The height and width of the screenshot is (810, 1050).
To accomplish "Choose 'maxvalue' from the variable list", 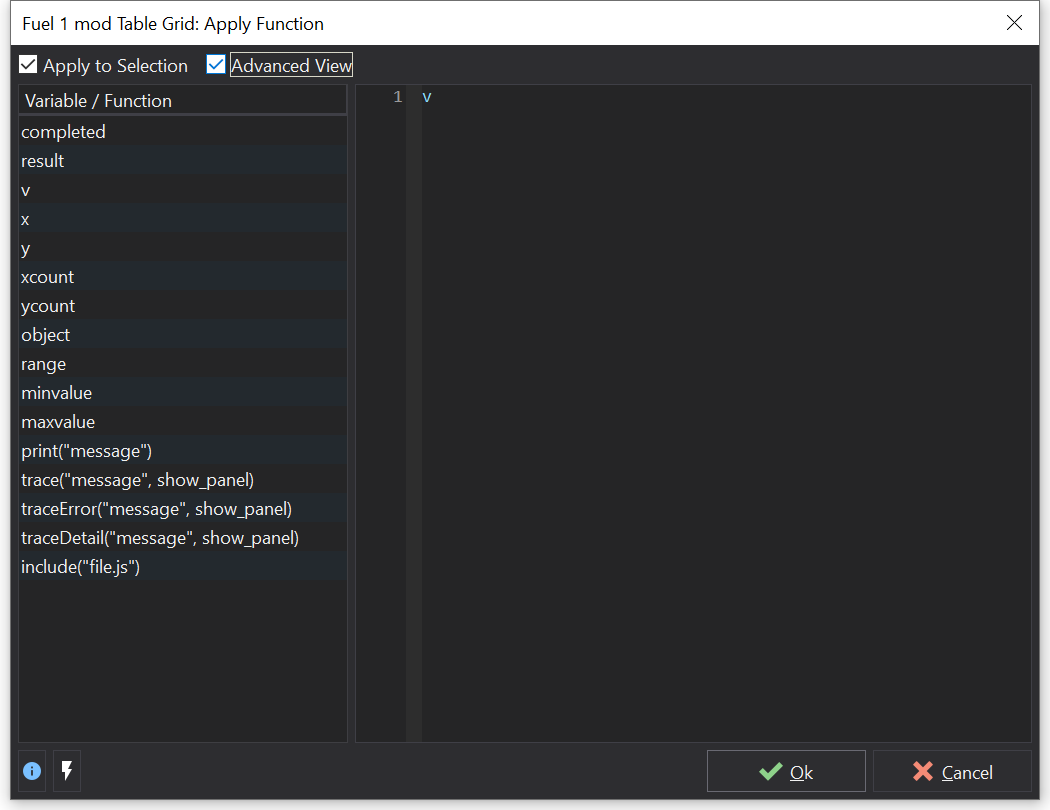I will click(58, 422).
